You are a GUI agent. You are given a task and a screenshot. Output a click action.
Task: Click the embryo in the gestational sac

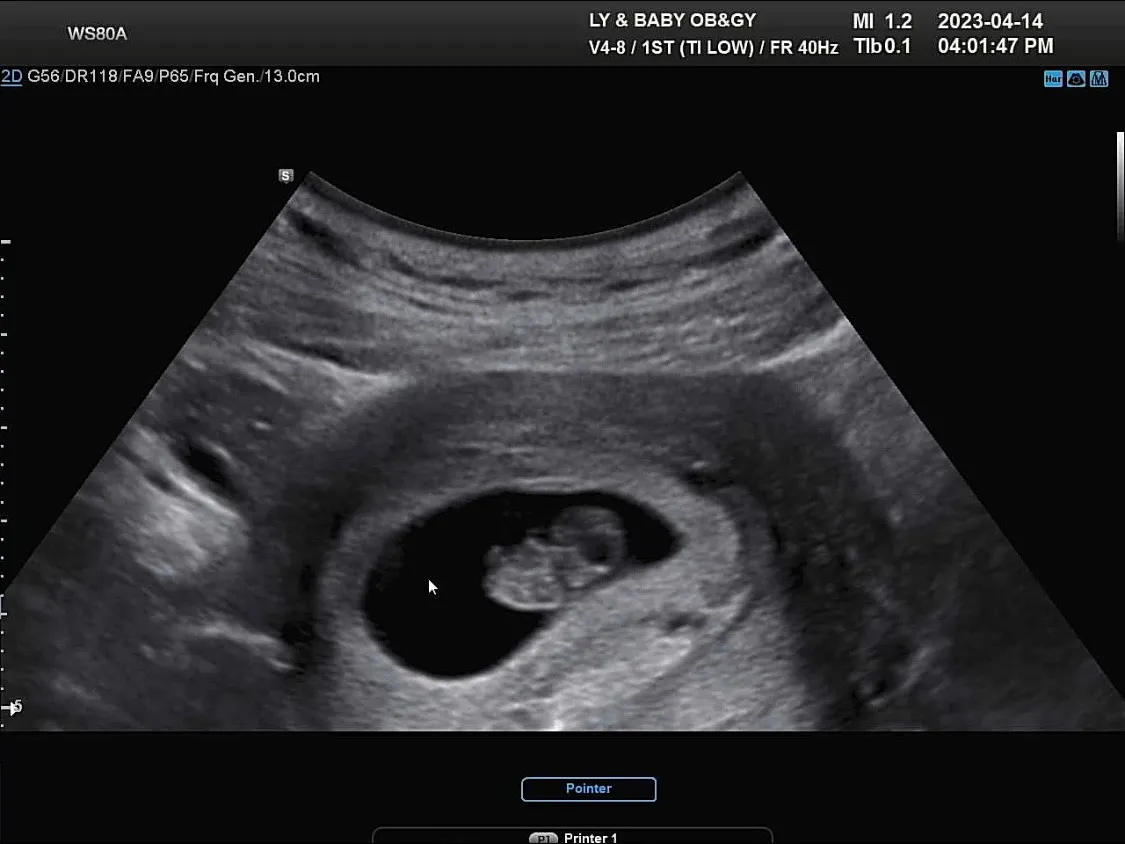click(554, 558)
